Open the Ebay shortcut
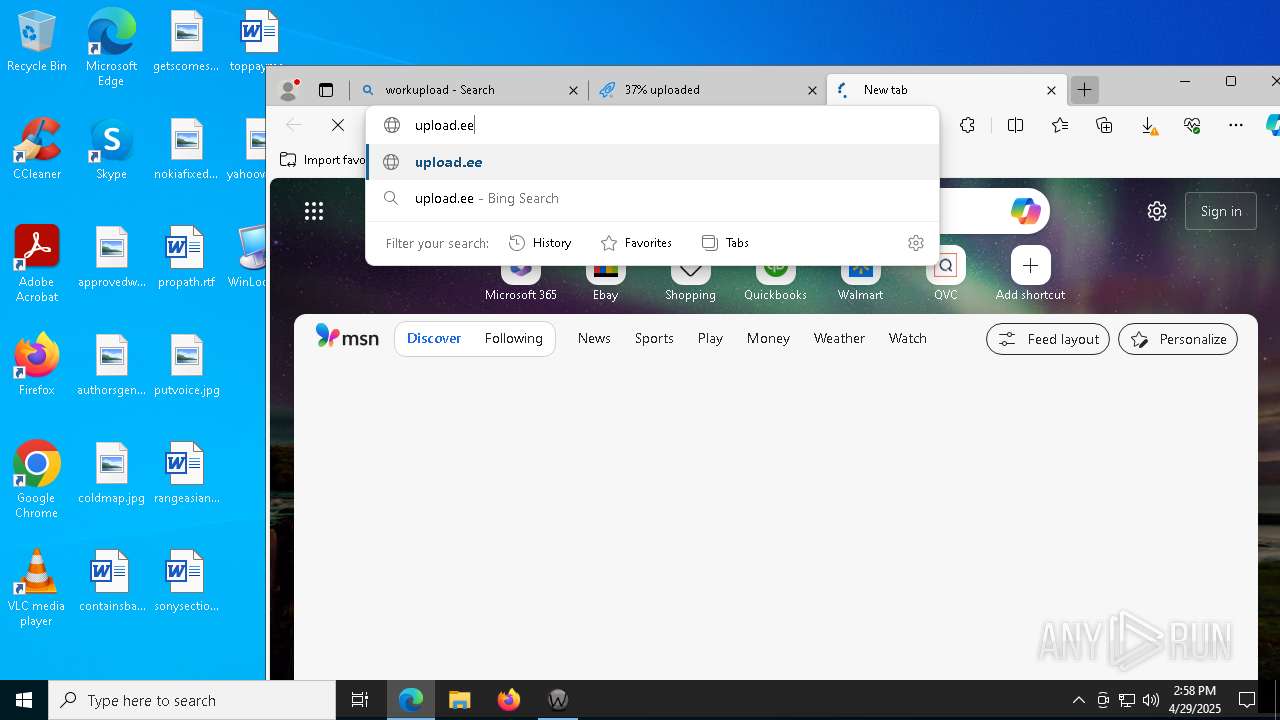The width and height of the screenshot is (1280, 720). tap(605, 282)
